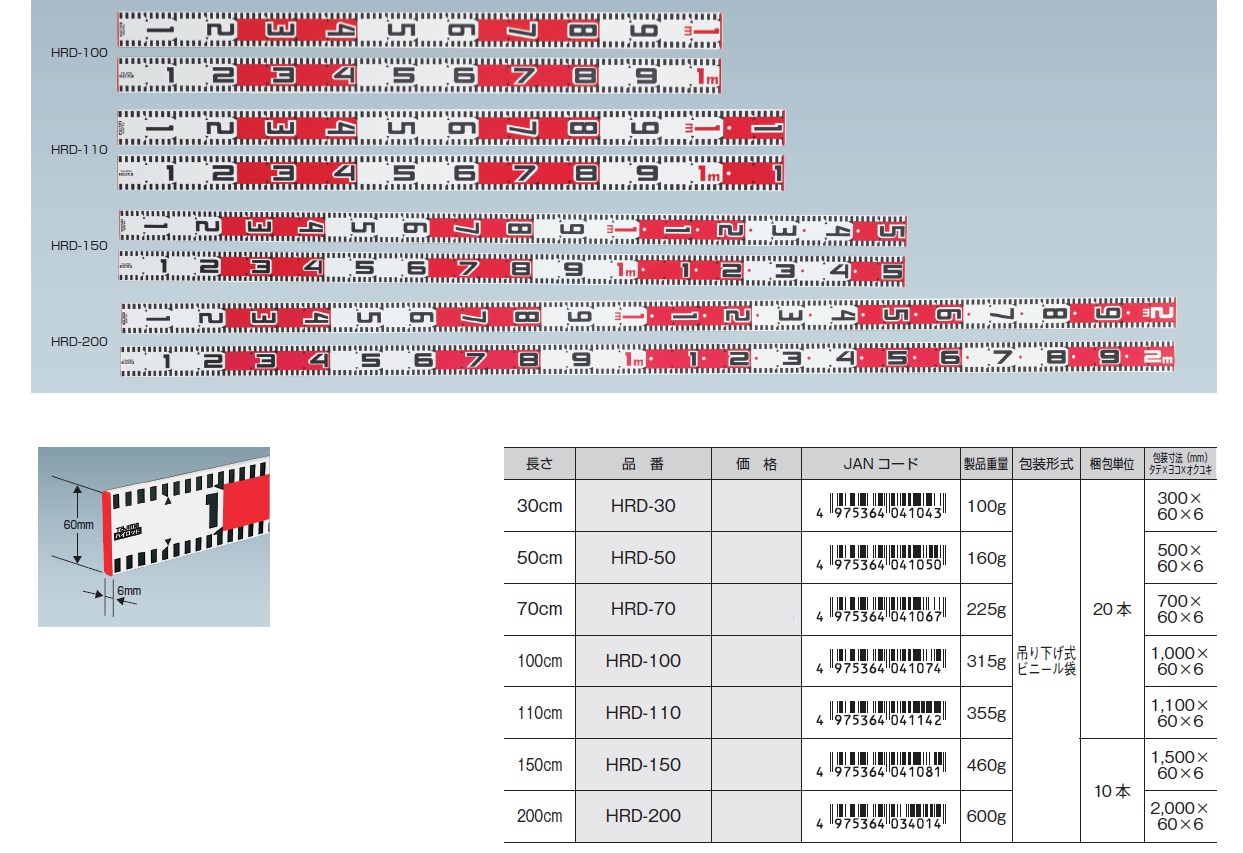
Task: Click the 2,000×60×6 dimensions cell
Action: point(1180,816)
